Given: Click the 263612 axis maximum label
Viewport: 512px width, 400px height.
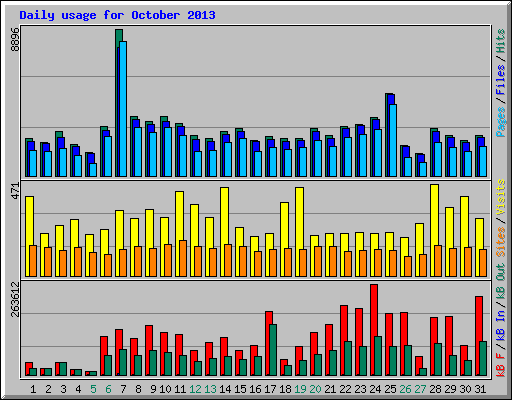Looking at the screenshot, I should pos(15,299).
